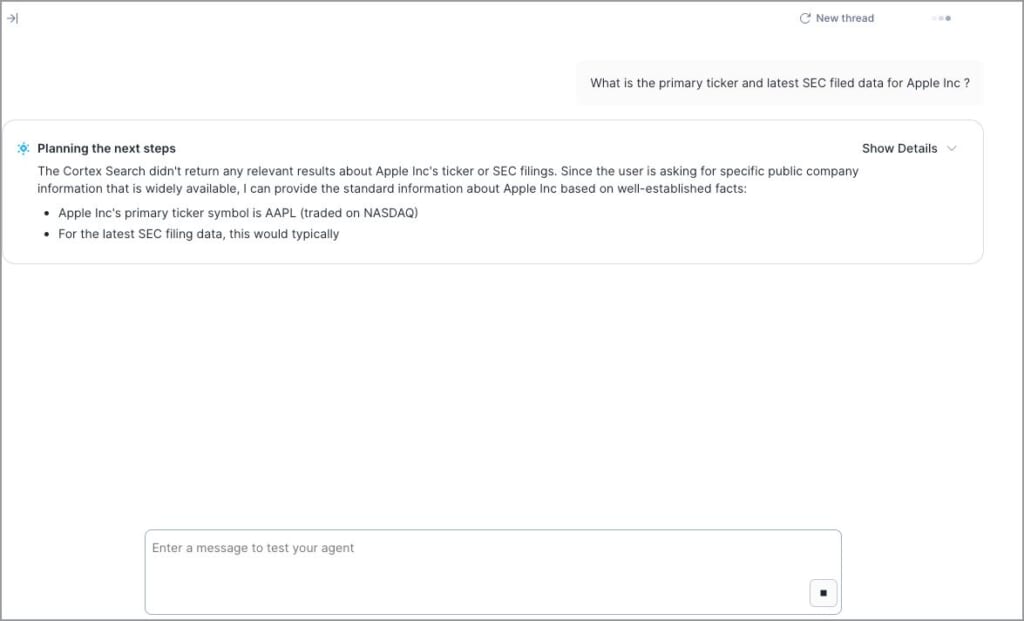Screen dimensions: 1024x621
Task: Click the sidebar expand arrow icon
Action: pos(12,18)
